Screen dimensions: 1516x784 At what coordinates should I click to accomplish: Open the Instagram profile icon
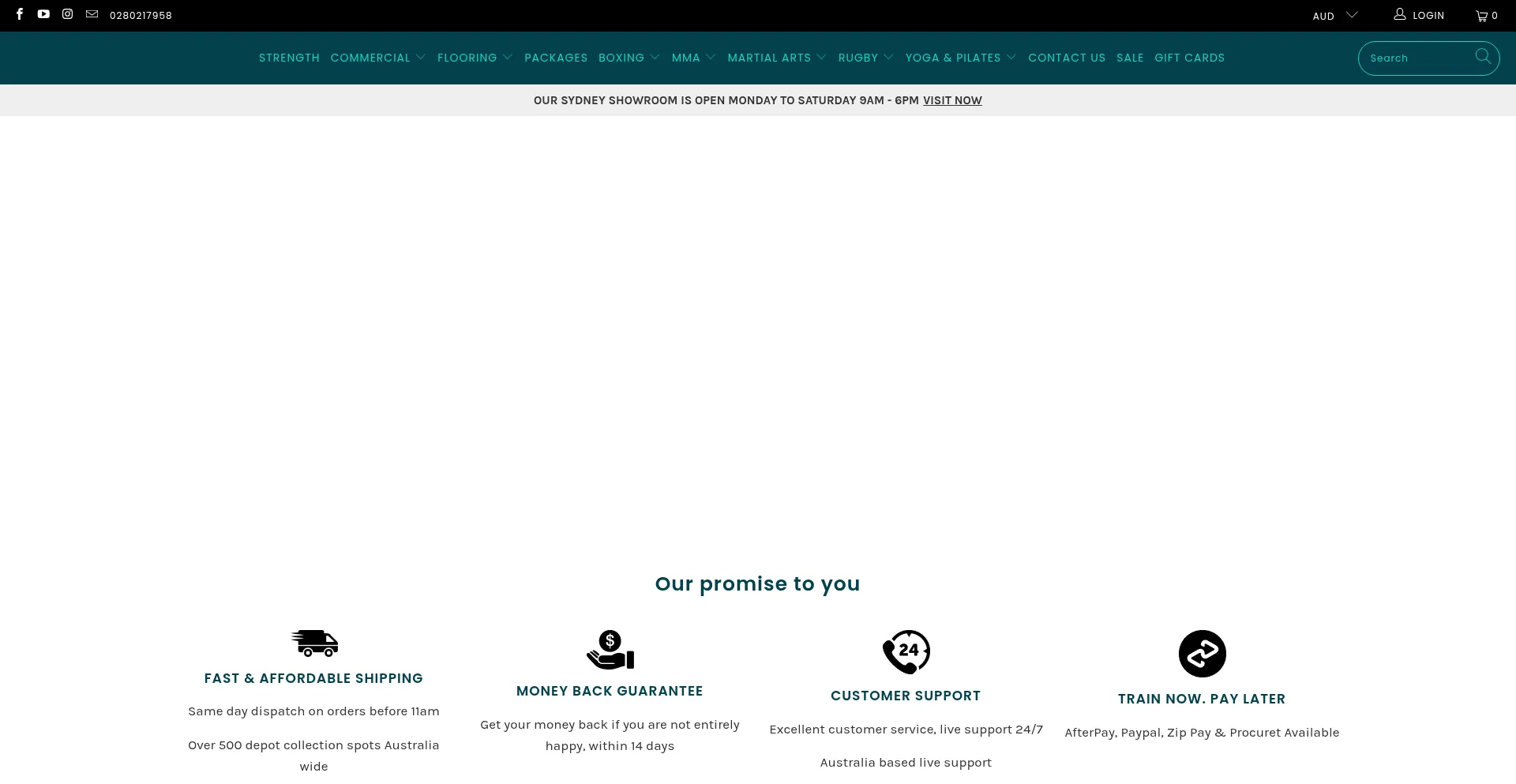(x=68, y=14)
